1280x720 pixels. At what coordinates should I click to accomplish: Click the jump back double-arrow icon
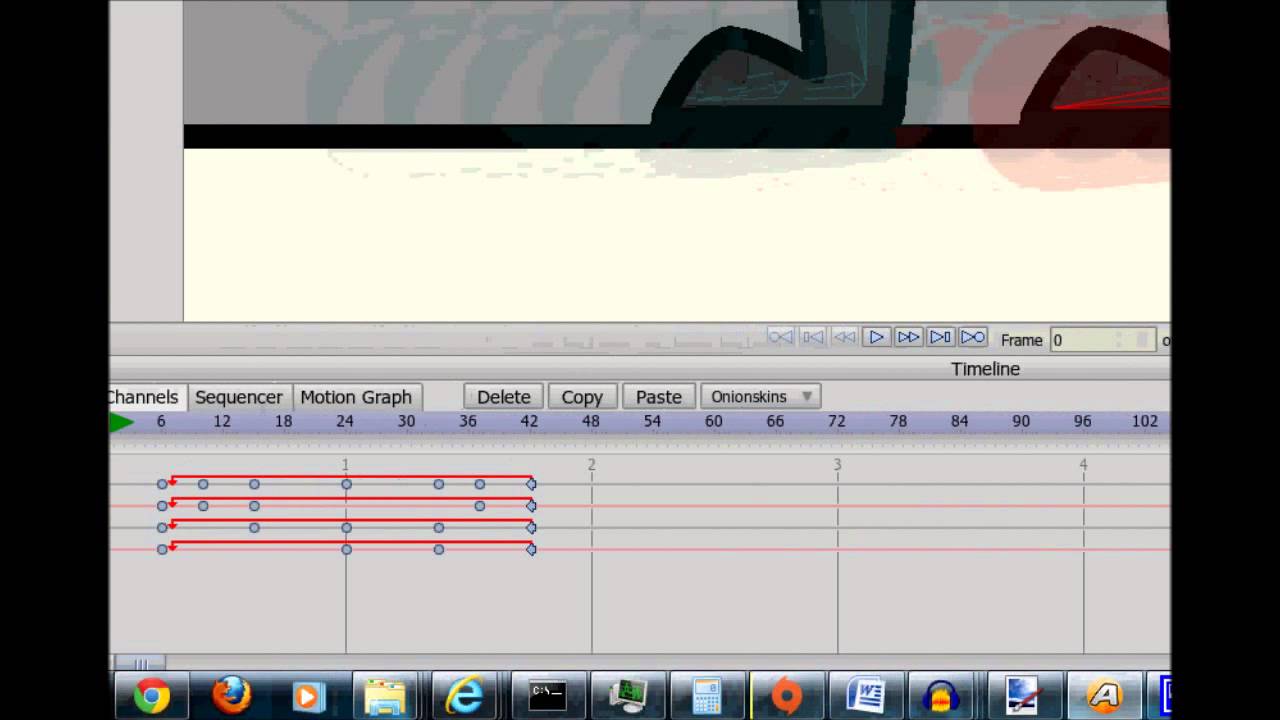(844, 338)
